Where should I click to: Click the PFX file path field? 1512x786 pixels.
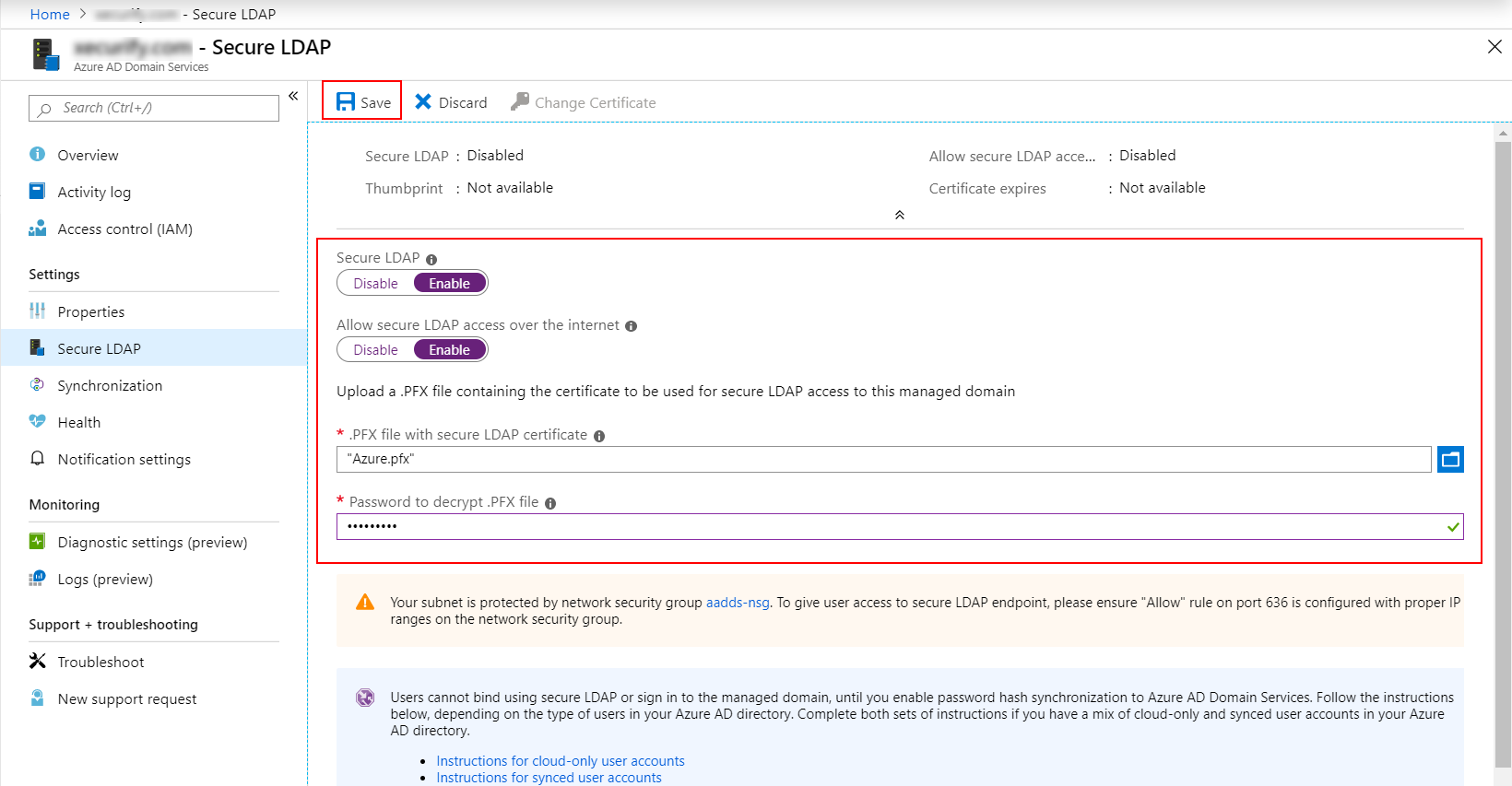click(884, 459)
